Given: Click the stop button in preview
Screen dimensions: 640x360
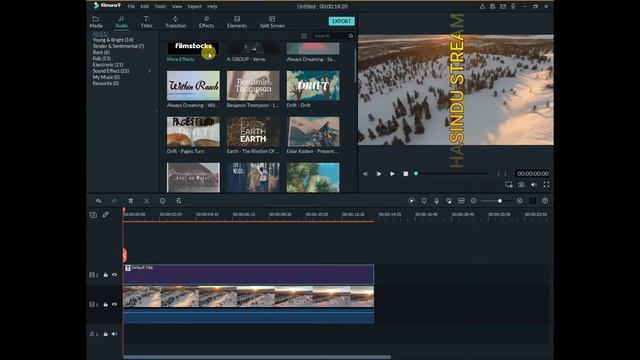Looking at the screenshot, I should pyautogui.click(x=405, y=174).
